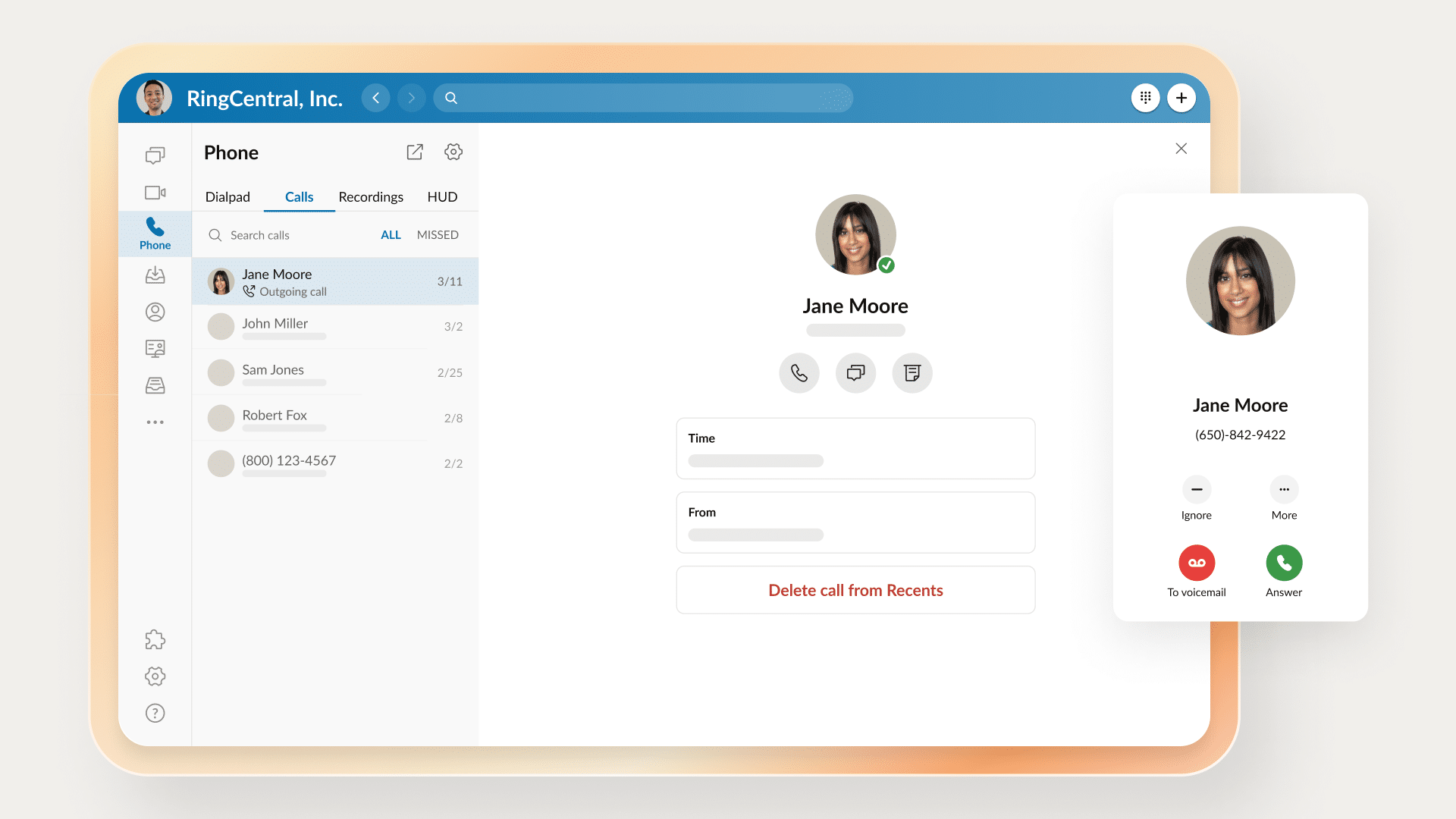Switch to the Dialpad tab
Viewport: 1456px width, 819px height.
[227, 197]
